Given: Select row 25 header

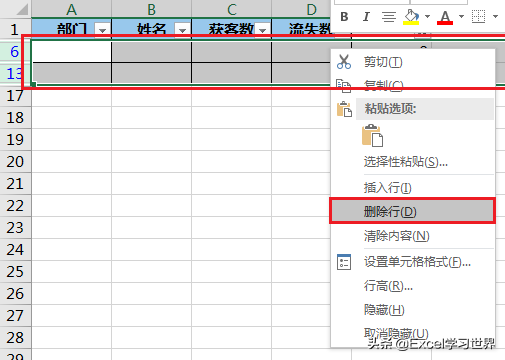Looking at the screenshot, I should pyautogui.click(x=15, y=272).
